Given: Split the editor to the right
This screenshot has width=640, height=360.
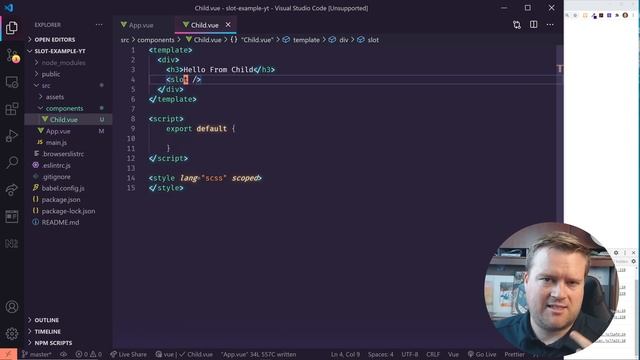Looking at the screenshot, I should click(533, 25).
